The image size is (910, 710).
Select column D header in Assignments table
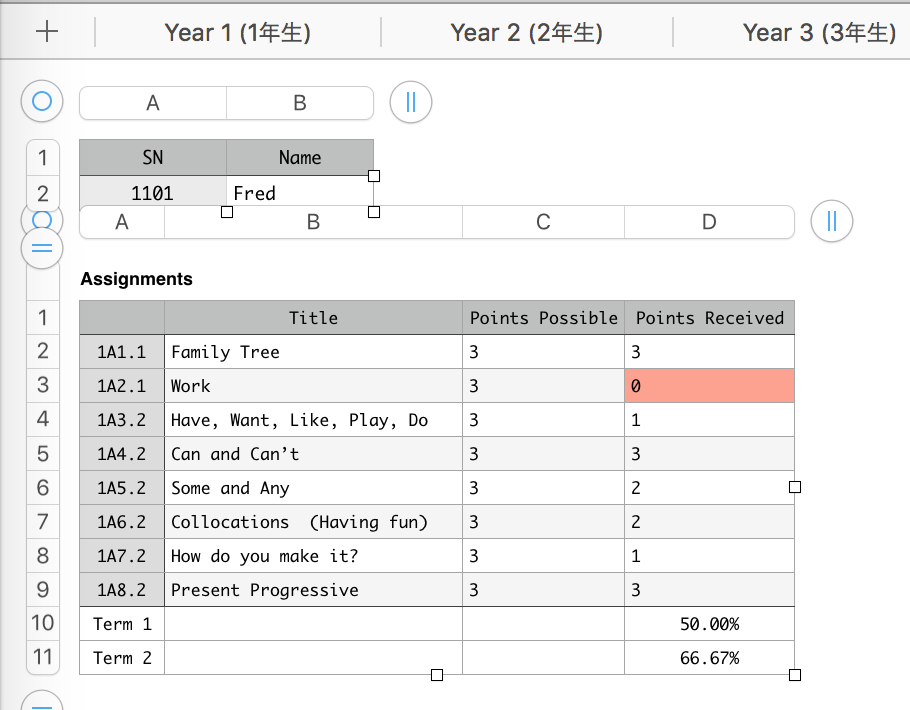(x=709, y=222)
